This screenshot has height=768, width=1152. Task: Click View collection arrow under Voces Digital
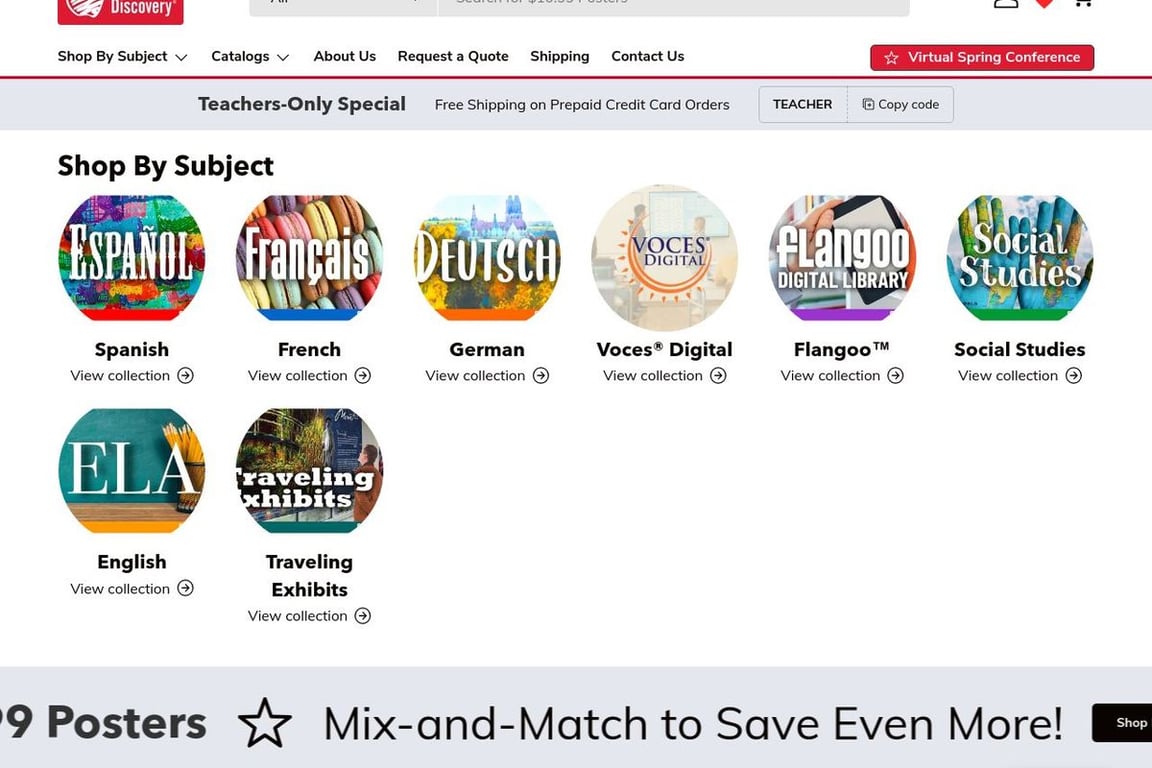tap(719, 376)
